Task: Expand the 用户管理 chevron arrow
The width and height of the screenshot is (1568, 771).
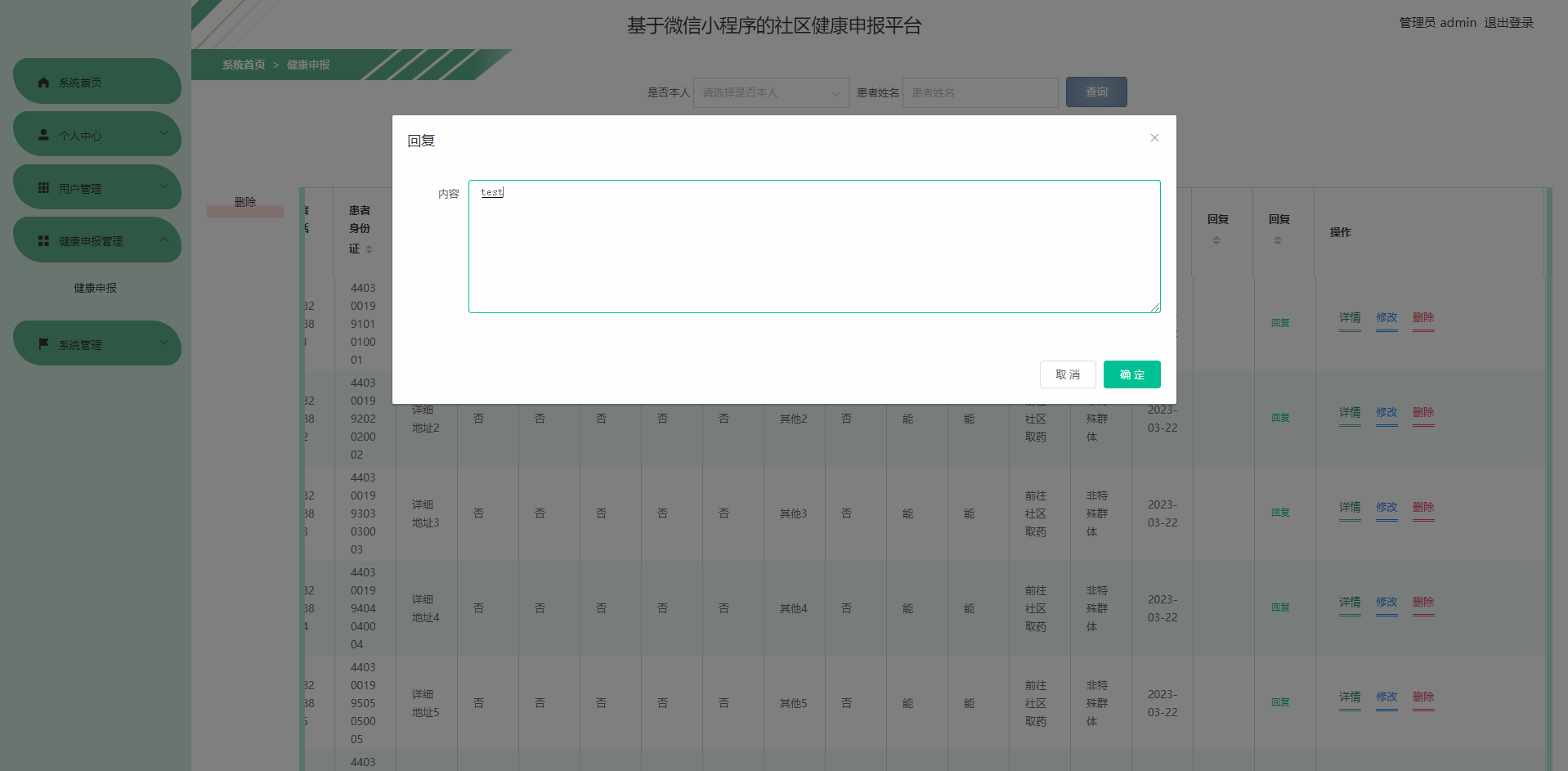Action: (164, 186)
